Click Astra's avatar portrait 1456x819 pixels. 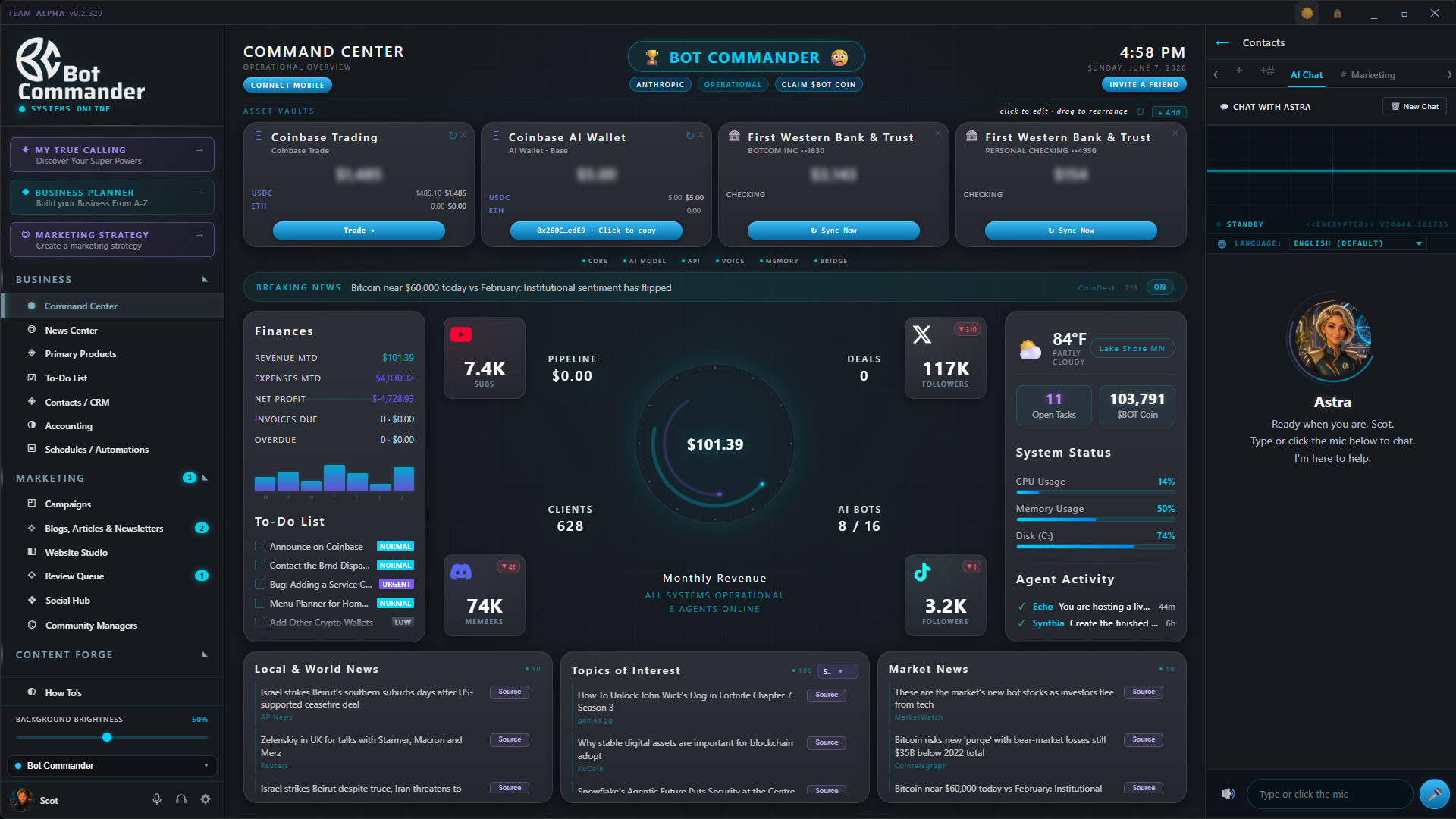(x=1332, y=339)
